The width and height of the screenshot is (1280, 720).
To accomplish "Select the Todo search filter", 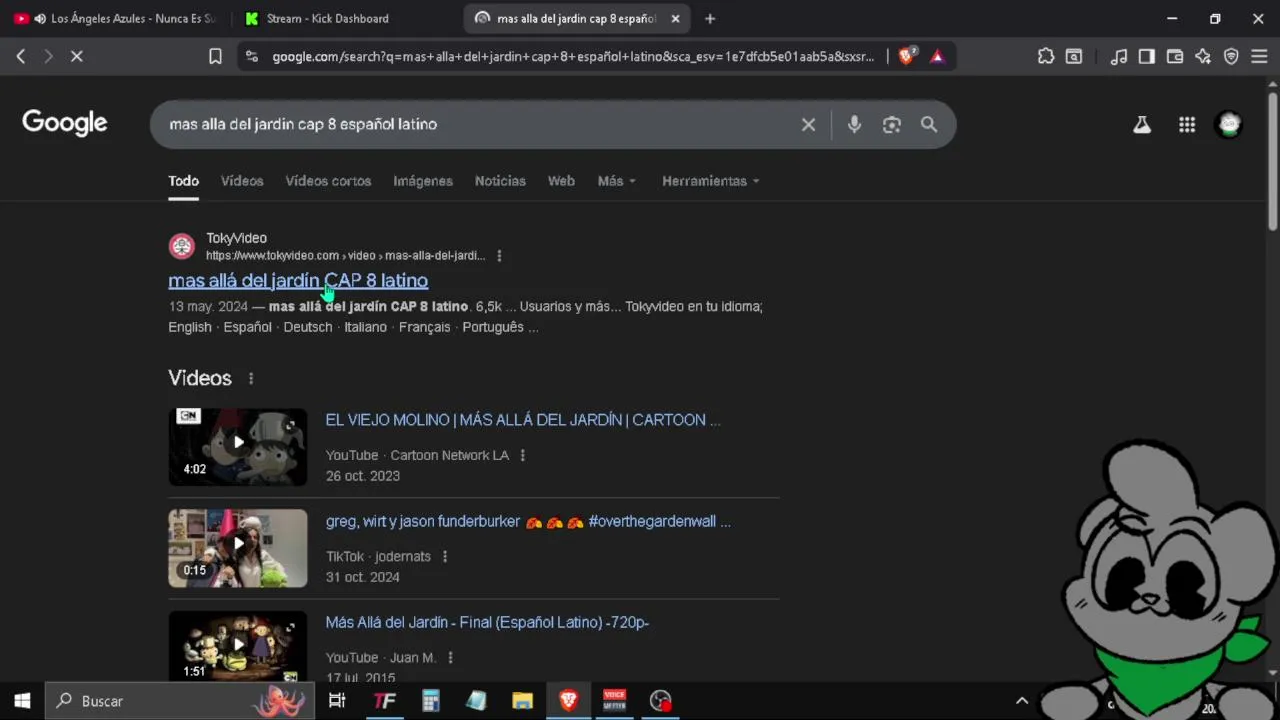I will (x=183, y=181).
